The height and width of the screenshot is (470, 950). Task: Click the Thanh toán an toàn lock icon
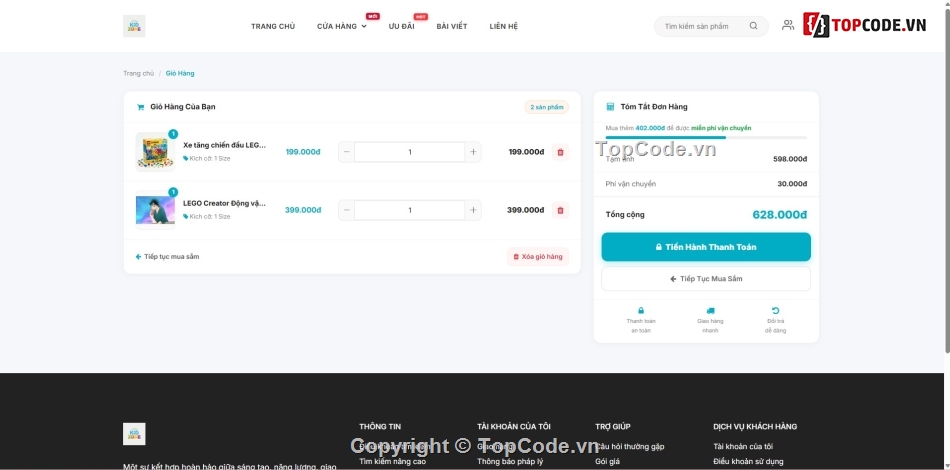point(641,311)
